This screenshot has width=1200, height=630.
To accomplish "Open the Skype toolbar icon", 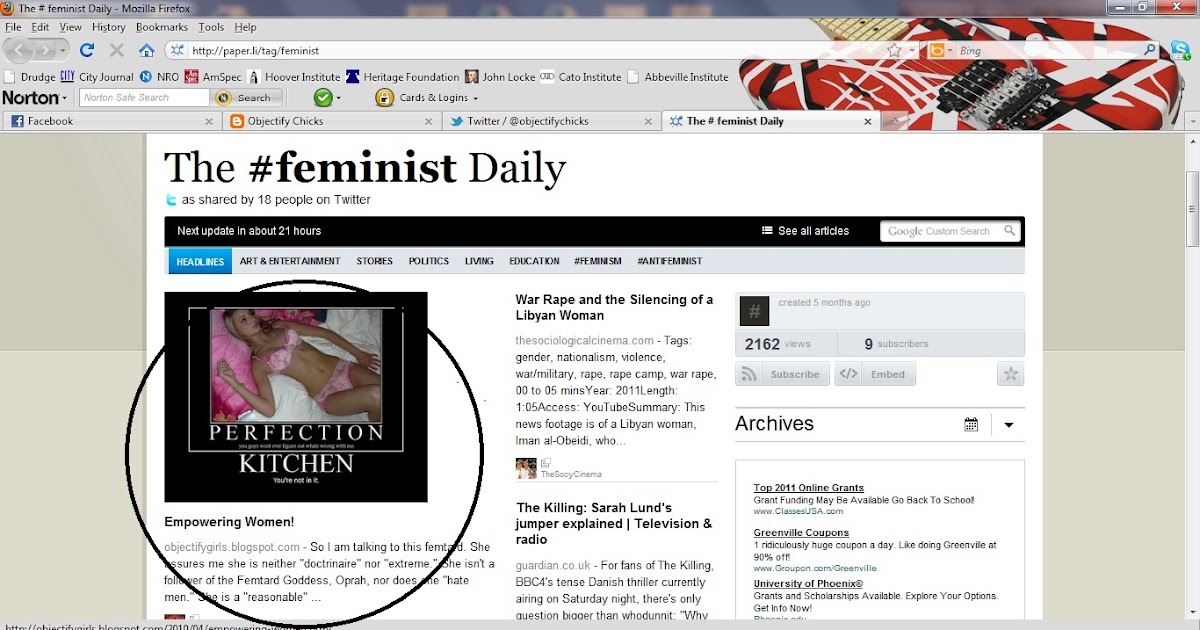I will point(1179,50).
